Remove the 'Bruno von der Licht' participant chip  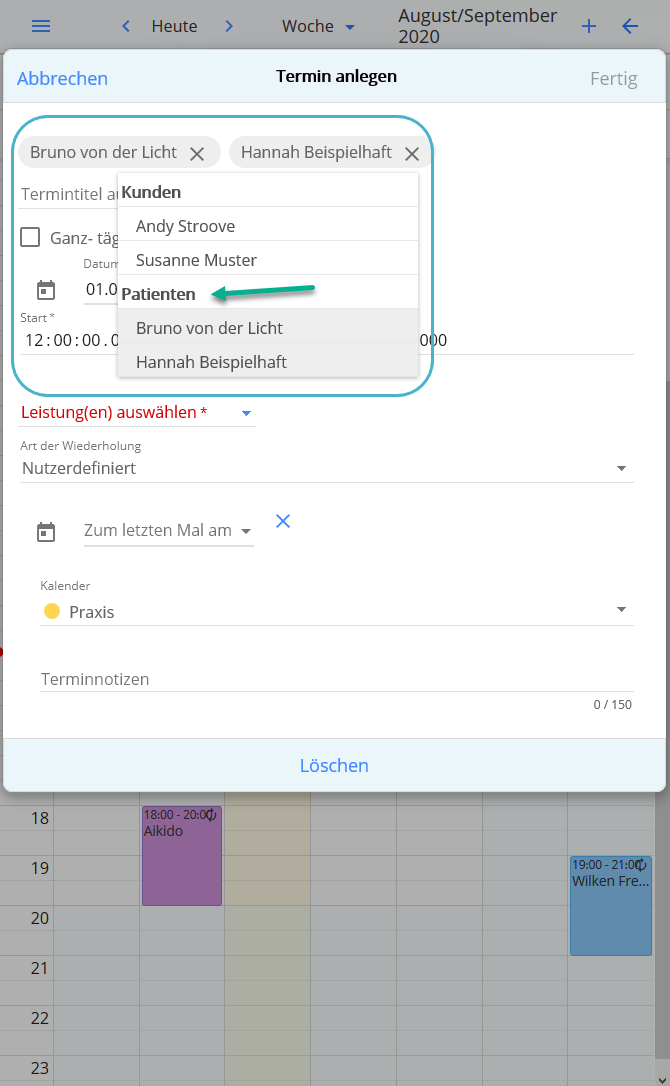pyautogui.click(x=198, y=152)
